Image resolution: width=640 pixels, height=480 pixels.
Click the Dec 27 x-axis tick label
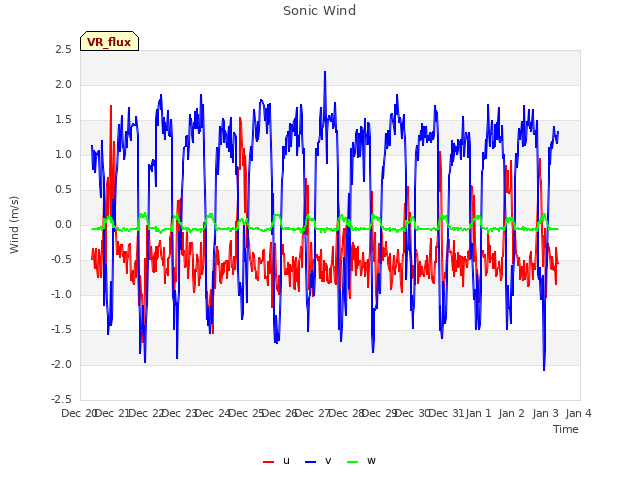(x=313, y=413)
